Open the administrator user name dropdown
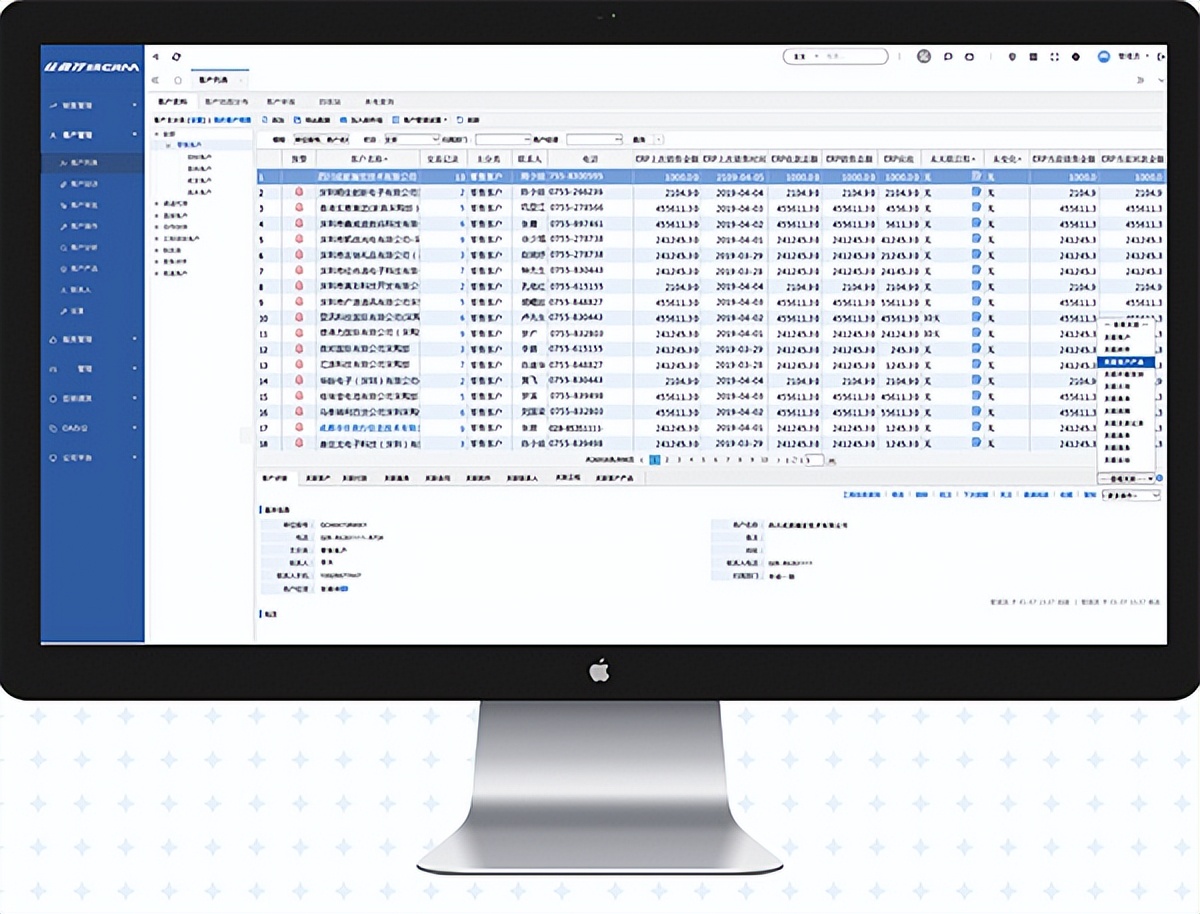Image resolution: width=1200 pixels, height=914 pixels. click(1133, 57)
